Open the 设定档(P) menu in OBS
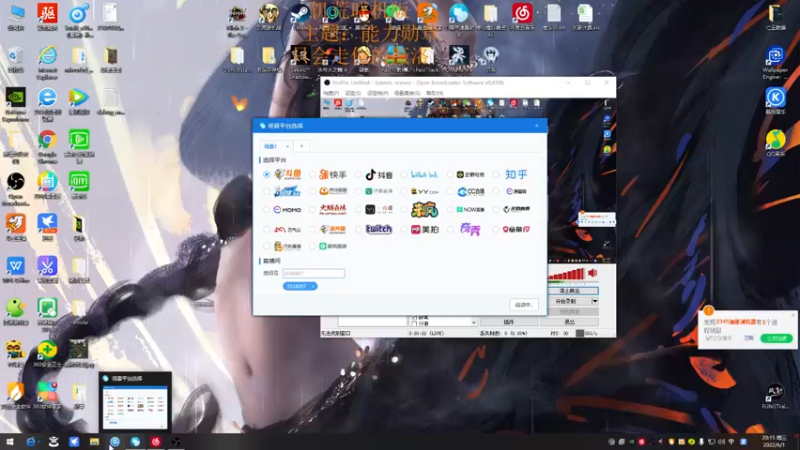The width and height of the screenshot is (800, 450). (378, 93)
